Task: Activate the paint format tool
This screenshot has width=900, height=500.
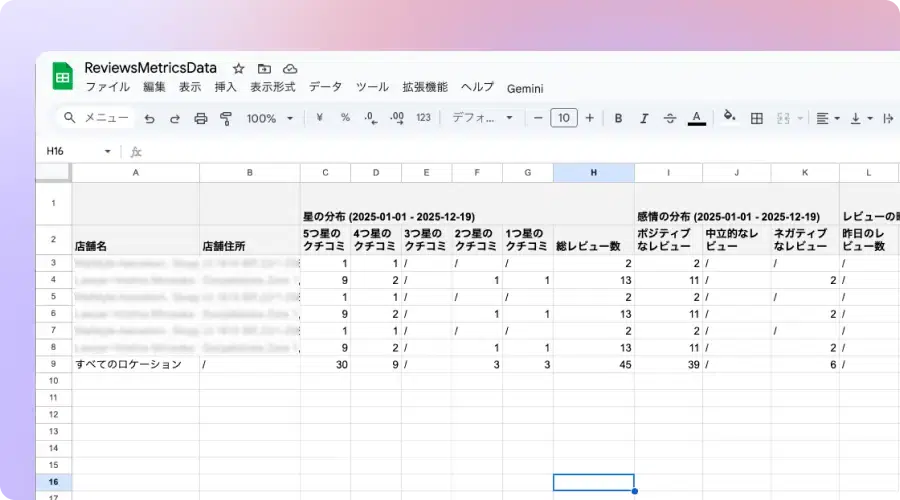Action: pyautogui.click(x=225, y=118)
